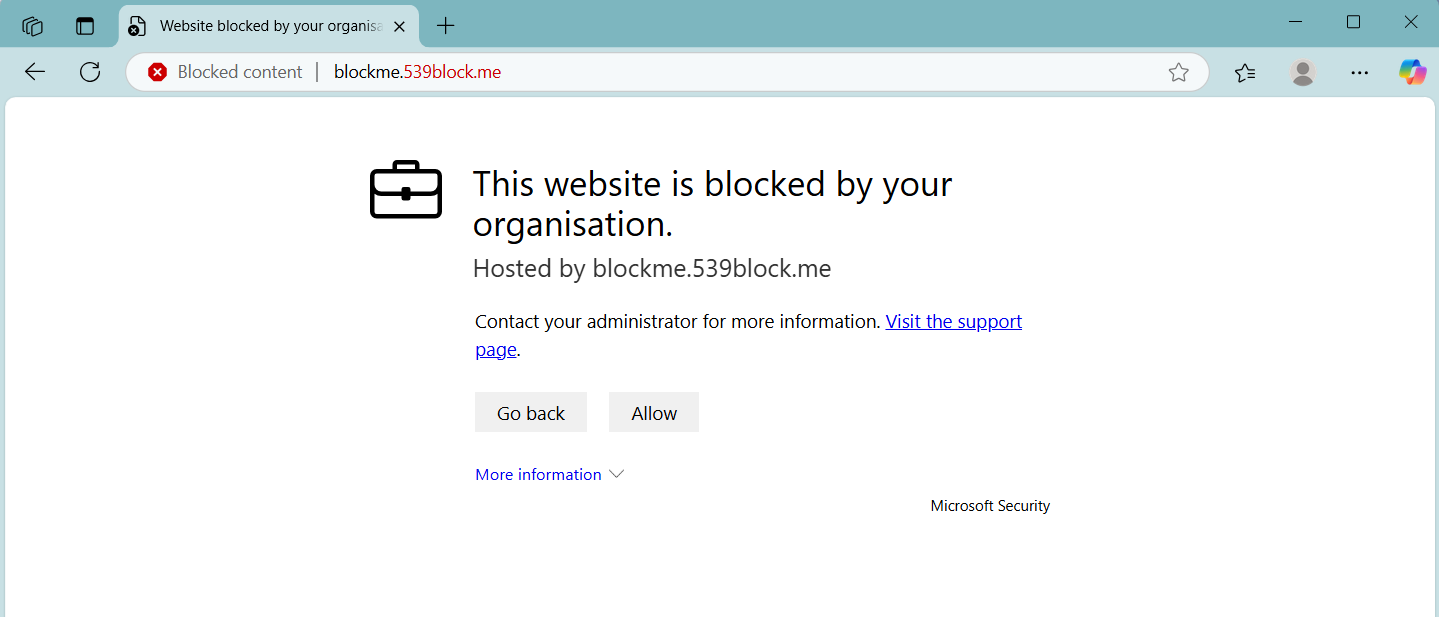Minimize the Edge browser window

[1295, 22]
